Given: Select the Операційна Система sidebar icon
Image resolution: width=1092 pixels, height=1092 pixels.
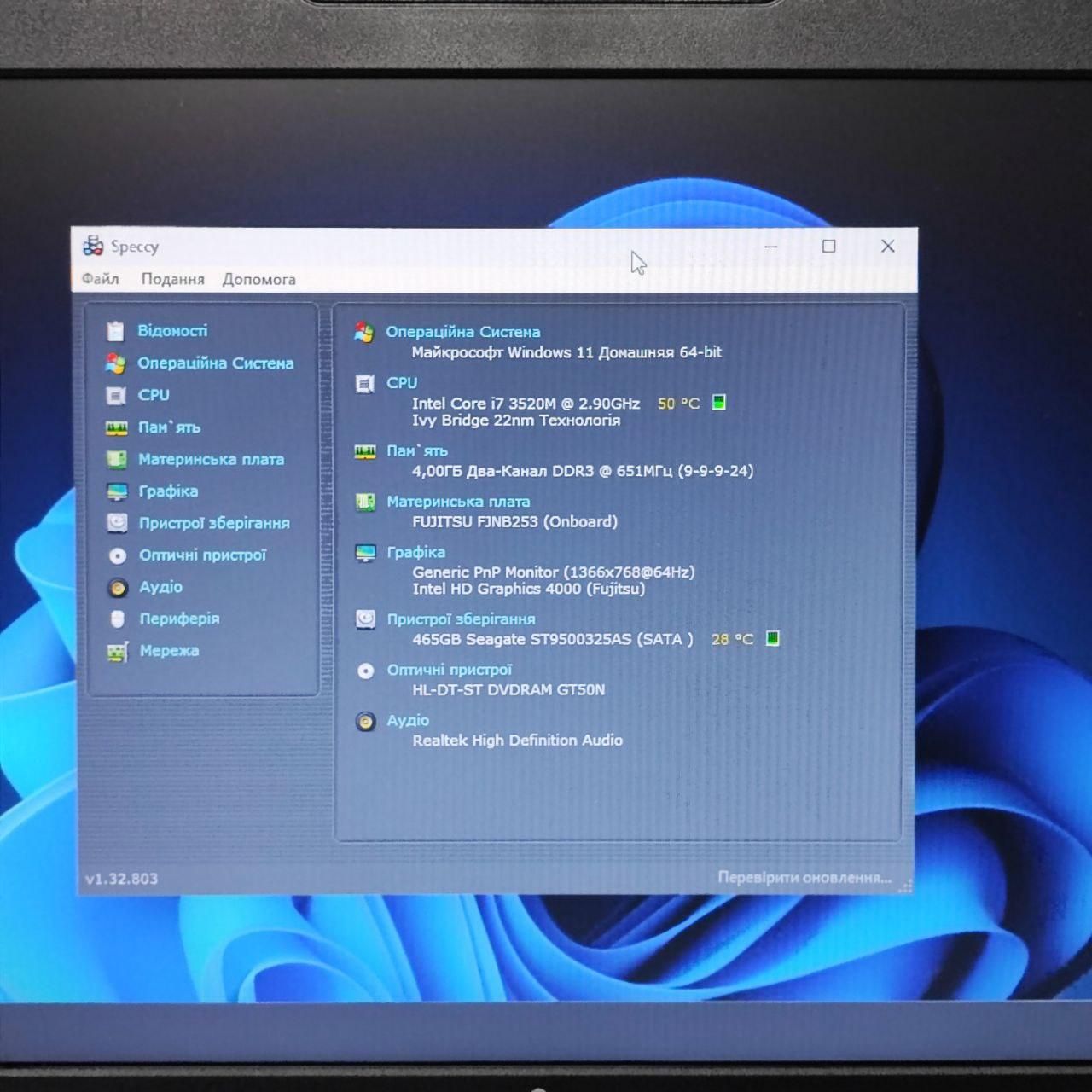Looking at the screenshot, I should (116, 363).
